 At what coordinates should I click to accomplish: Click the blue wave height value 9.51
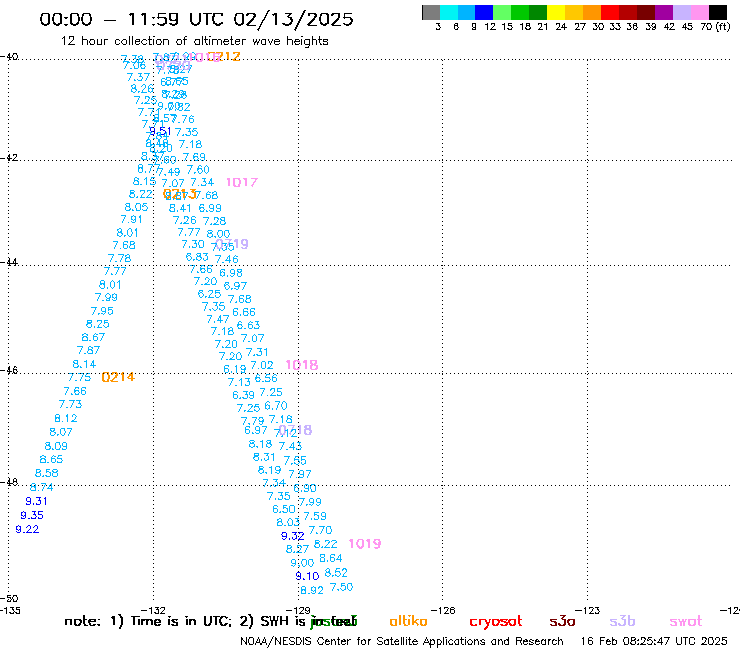pos(160,131)
